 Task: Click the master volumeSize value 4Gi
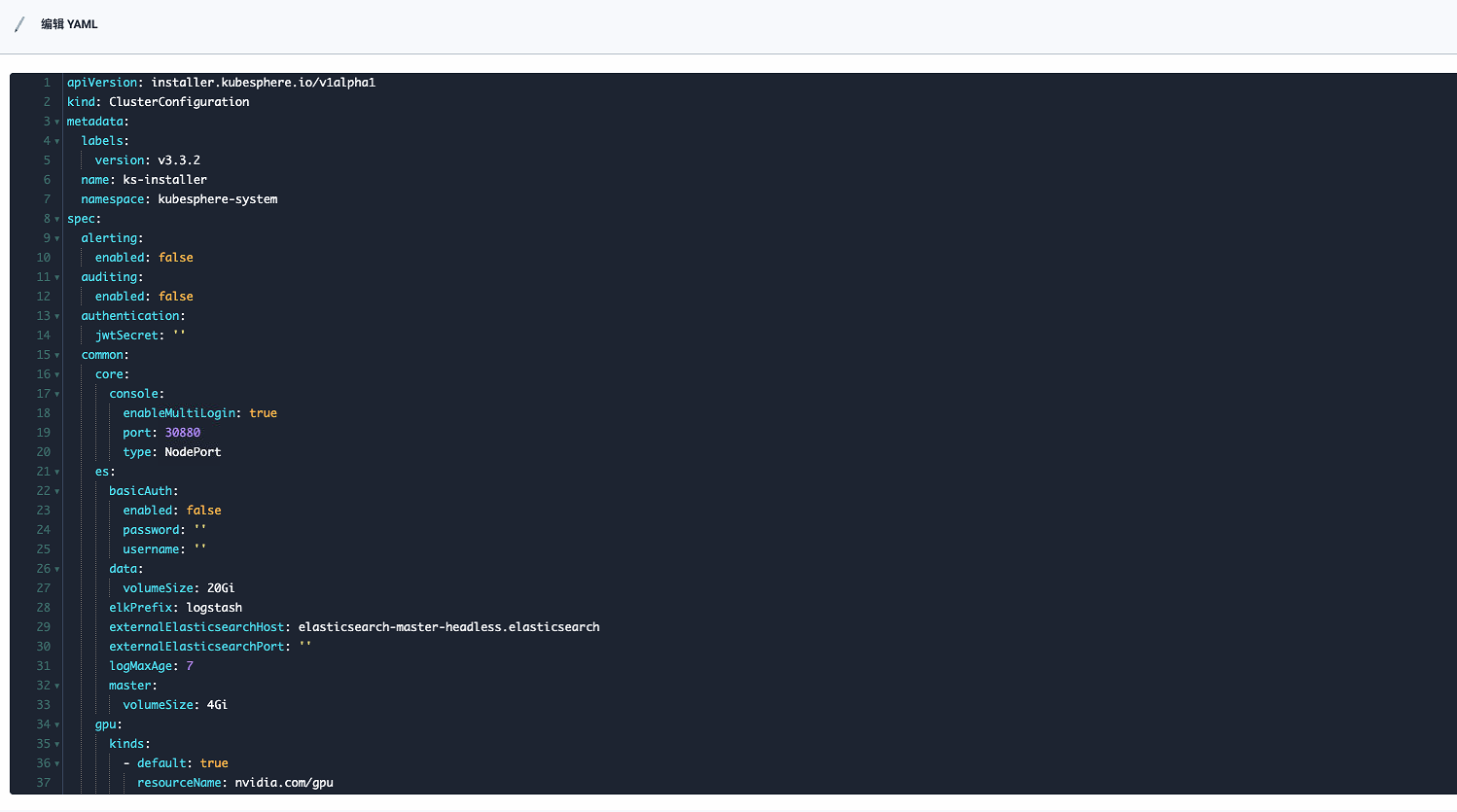tap(218, 705)
